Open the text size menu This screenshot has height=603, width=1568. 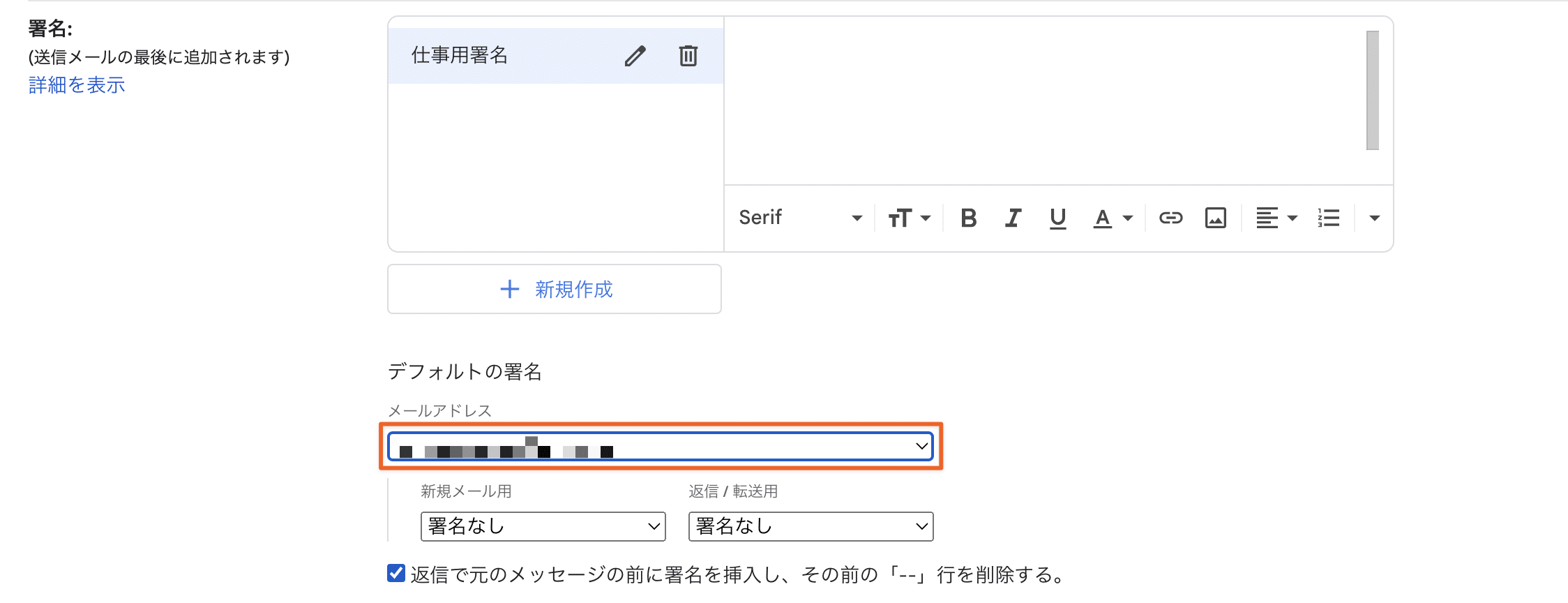coord(909,218)
